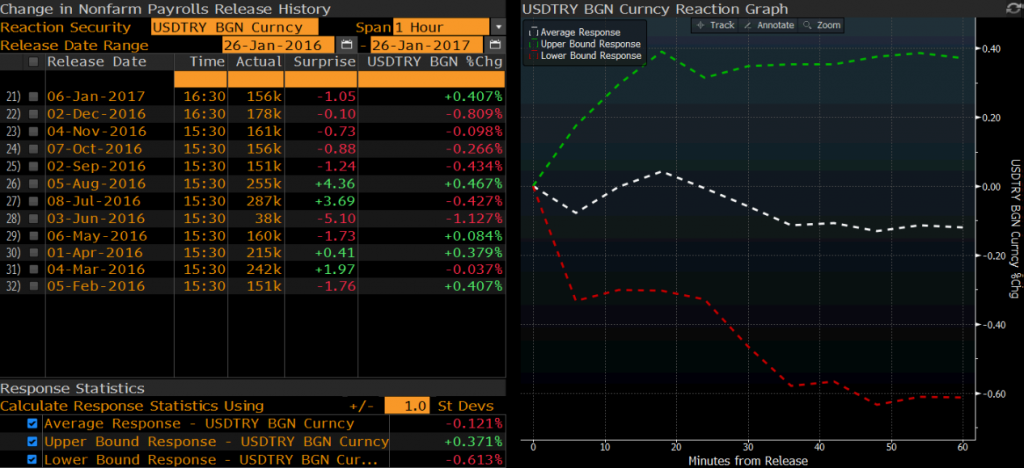Click Response Statistics section header
The height and width of the screenshot is (468, 1024).
[72, 388]
